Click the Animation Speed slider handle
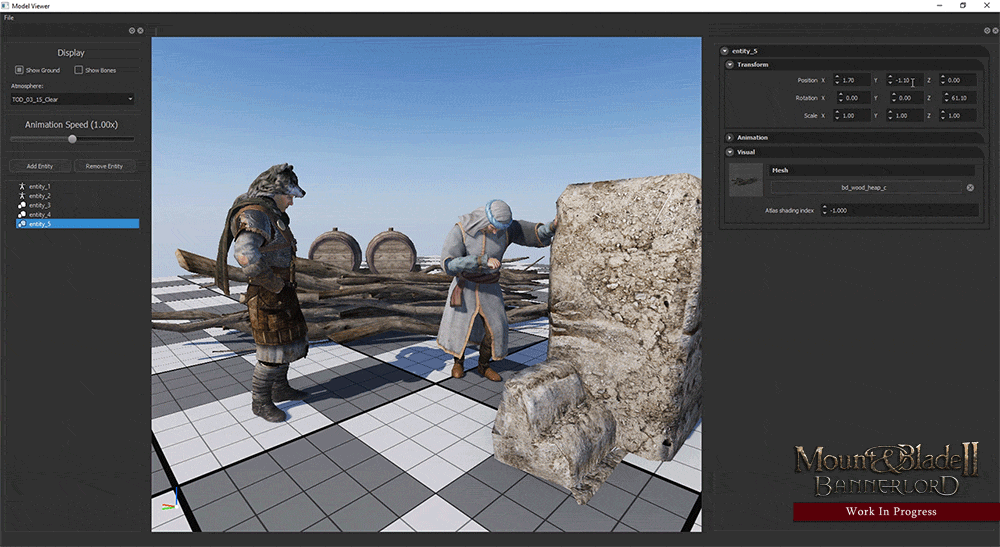The height and width of the screenshot is (547, 1000). point(72,139)
